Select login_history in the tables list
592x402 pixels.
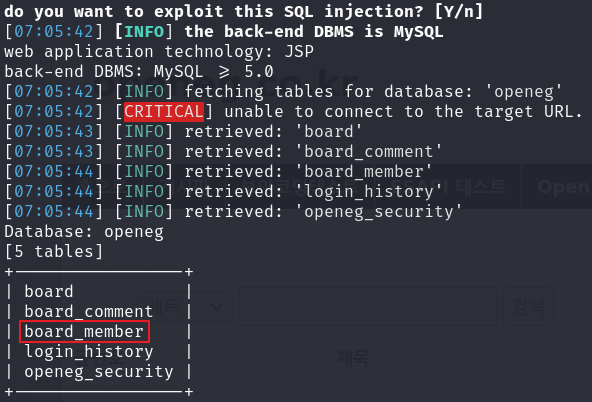89,351
